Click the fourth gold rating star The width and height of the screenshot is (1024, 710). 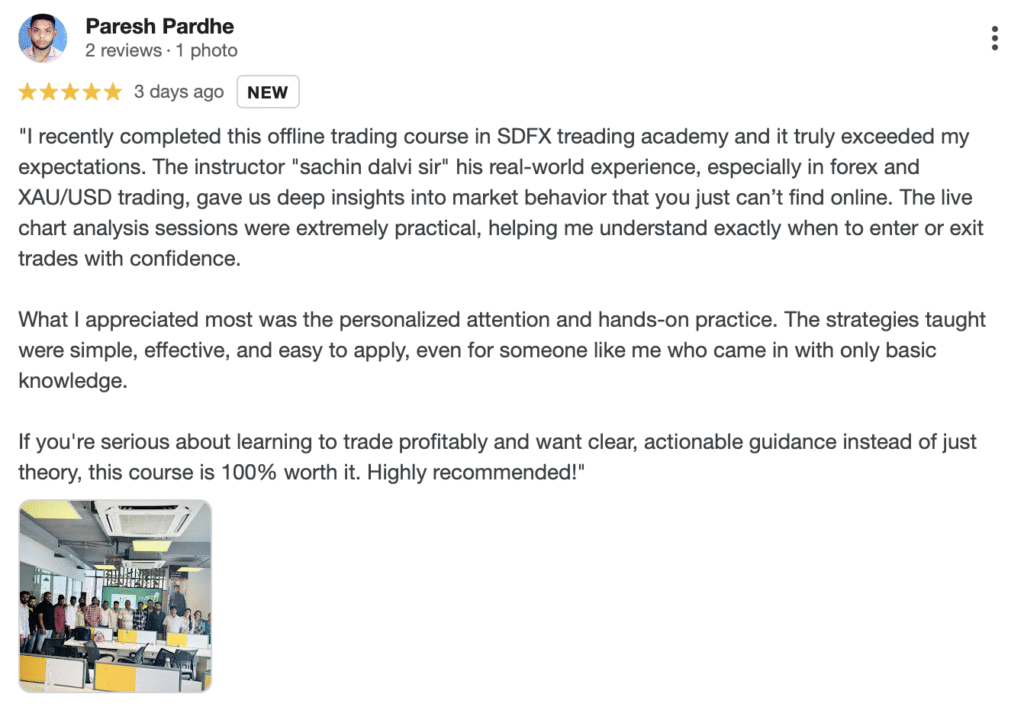pyautogui.click(x=91, y=92)
